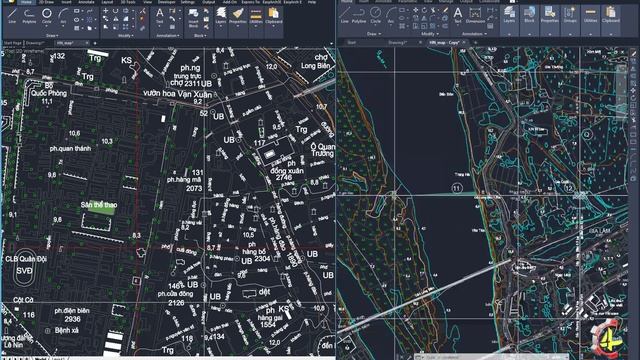This screenshot has width=640, height=360.
Task: Expand the Draw panel in left window
Action: click(x=52, y=36)
